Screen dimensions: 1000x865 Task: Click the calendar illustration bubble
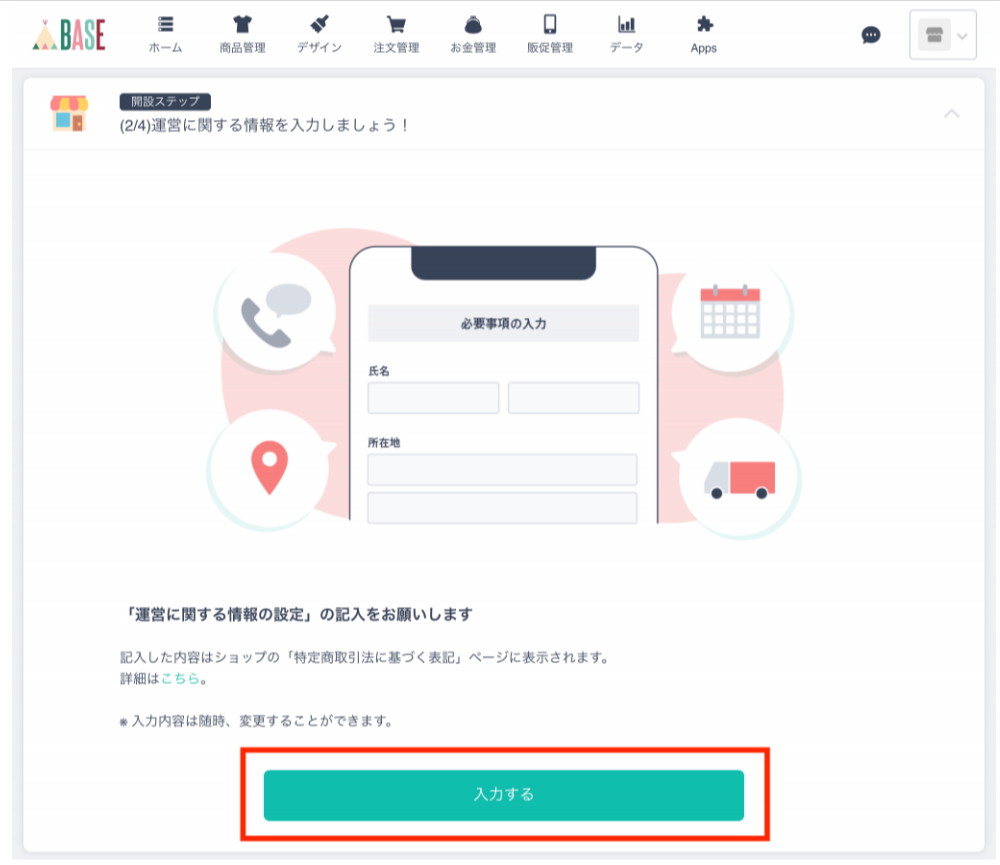click(731, 312)
